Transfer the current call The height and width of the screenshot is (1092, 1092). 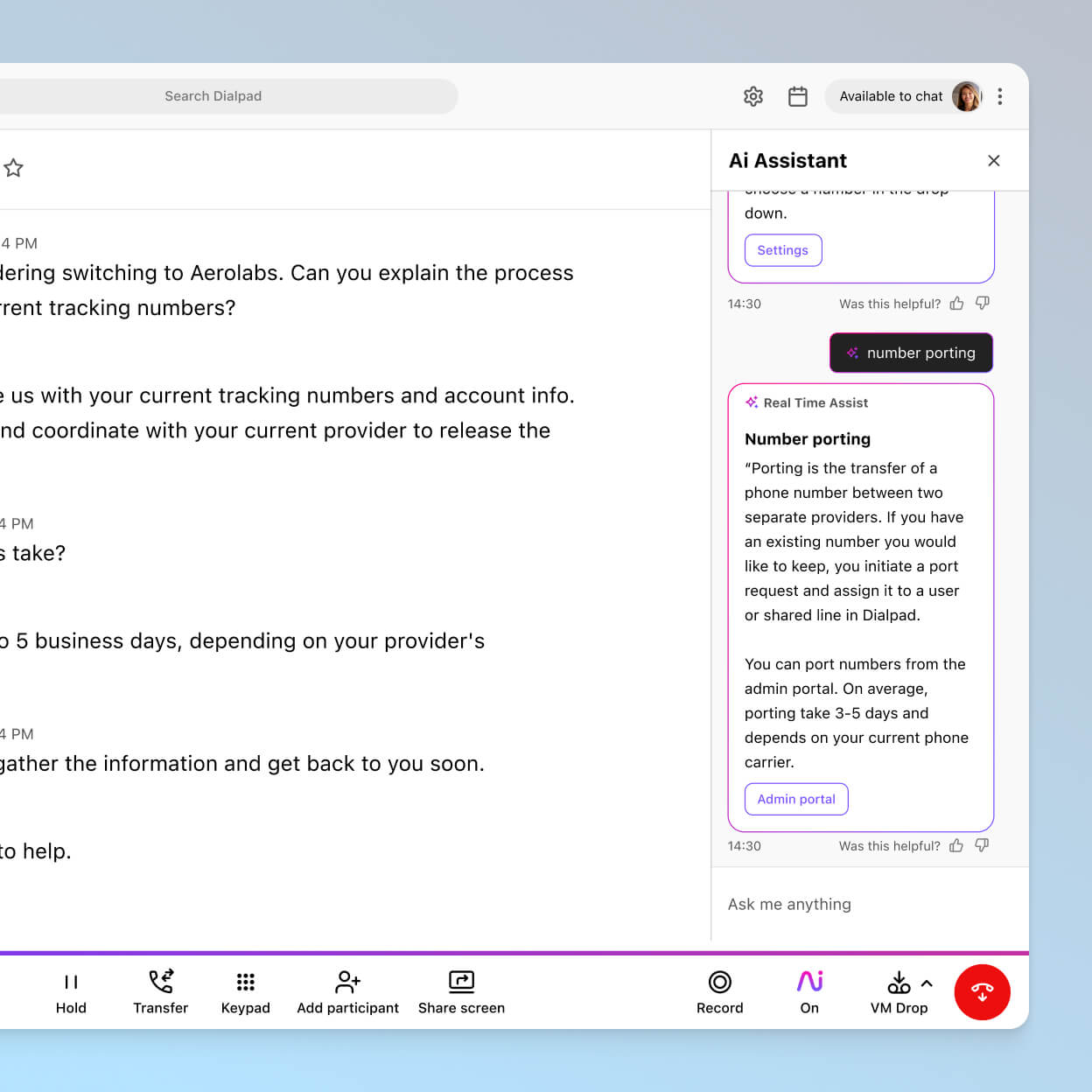pos(161,993)
